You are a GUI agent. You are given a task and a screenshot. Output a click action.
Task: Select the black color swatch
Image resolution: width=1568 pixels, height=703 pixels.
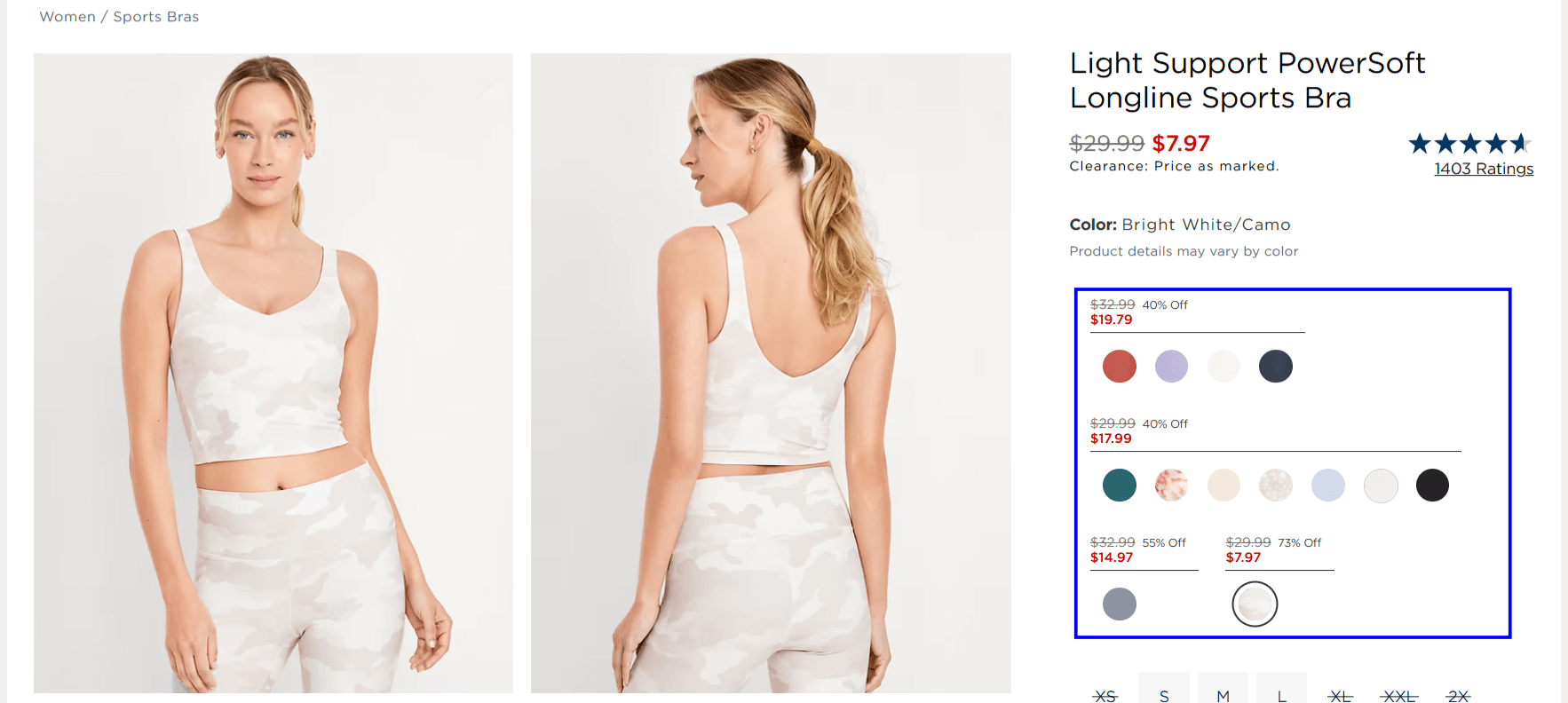pos(1432,485)
